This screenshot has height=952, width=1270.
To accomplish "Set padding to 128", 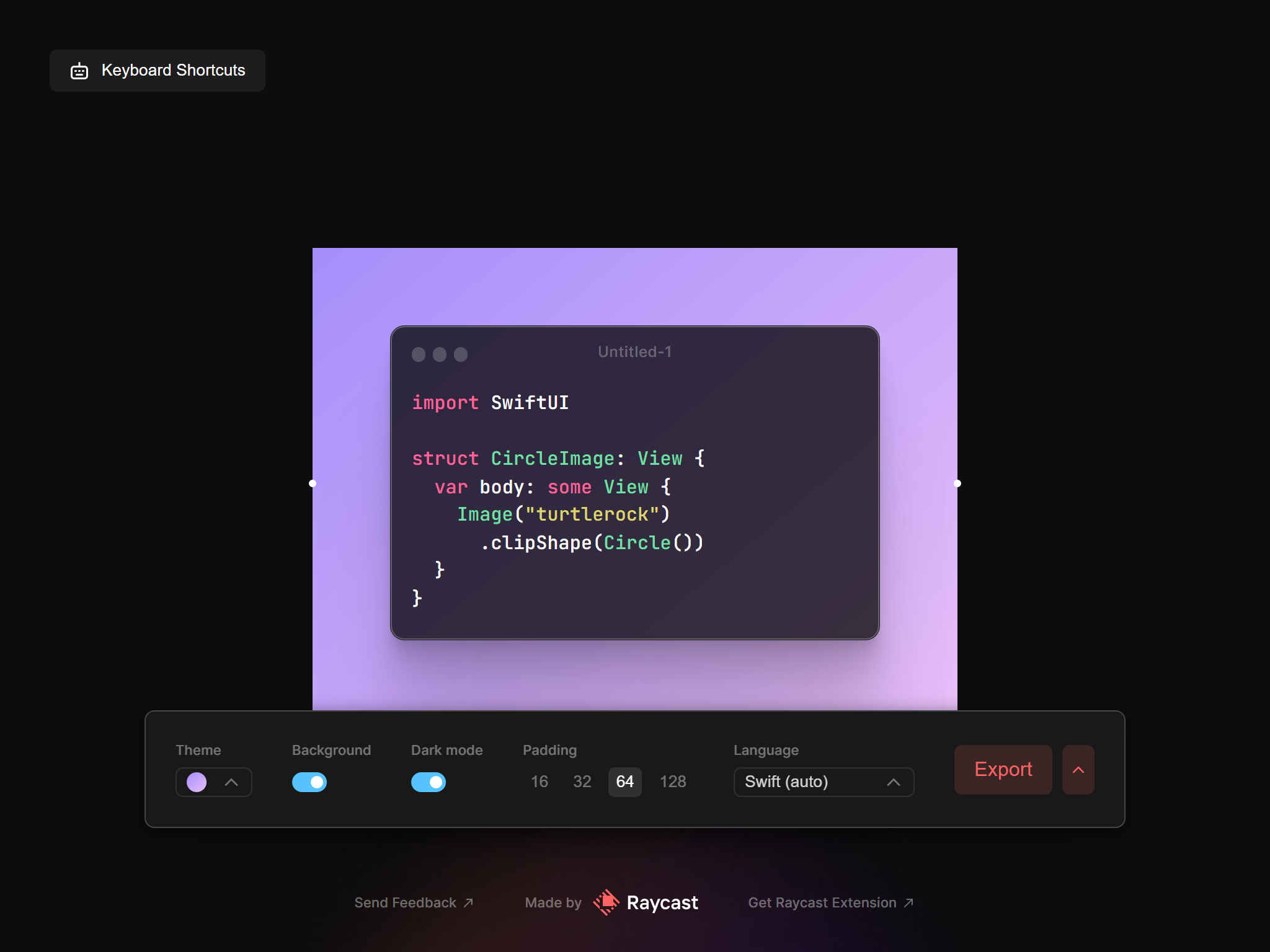I will [673, 782].
